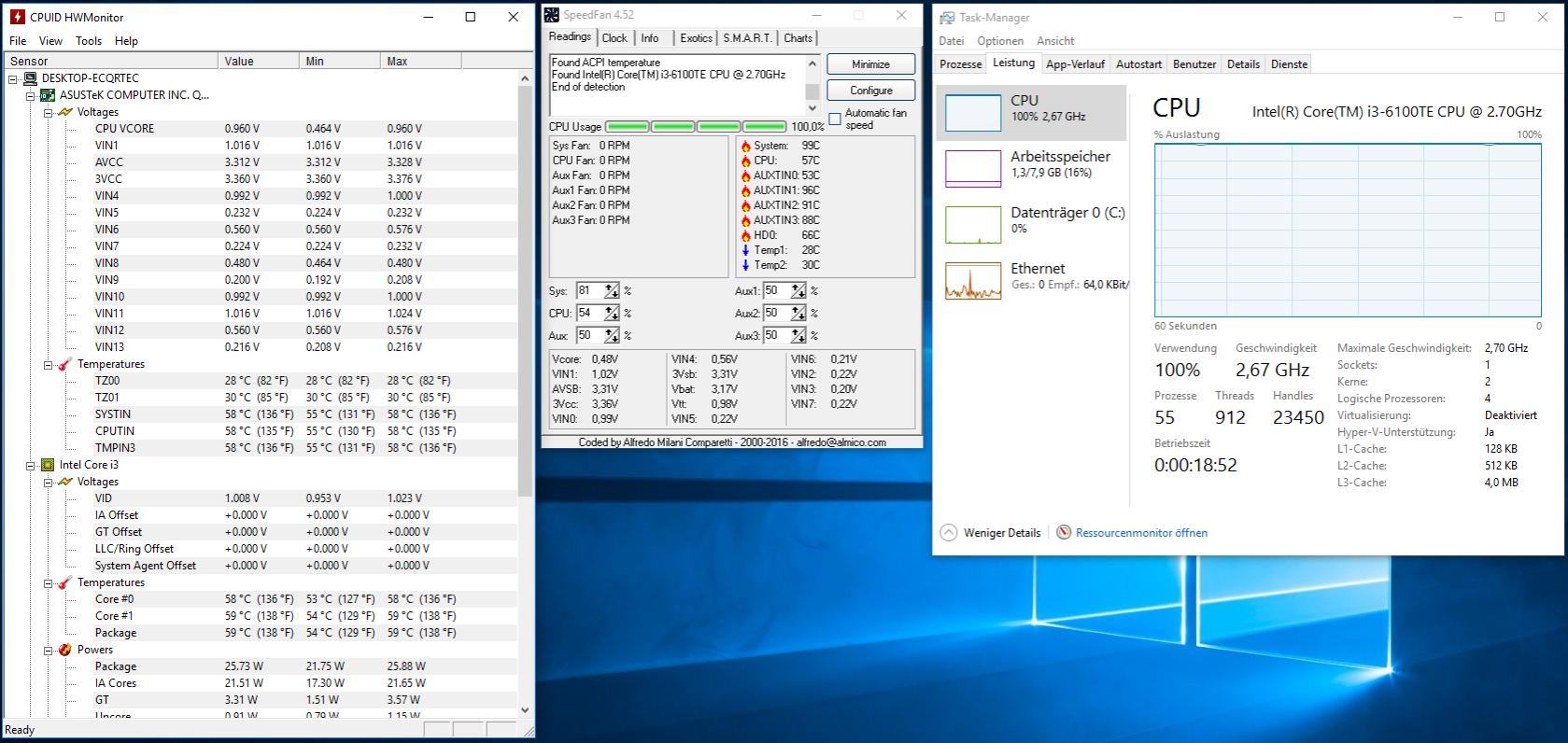Select the Arbeitsspeicher graph thumbnail

(x=973, y=169)
